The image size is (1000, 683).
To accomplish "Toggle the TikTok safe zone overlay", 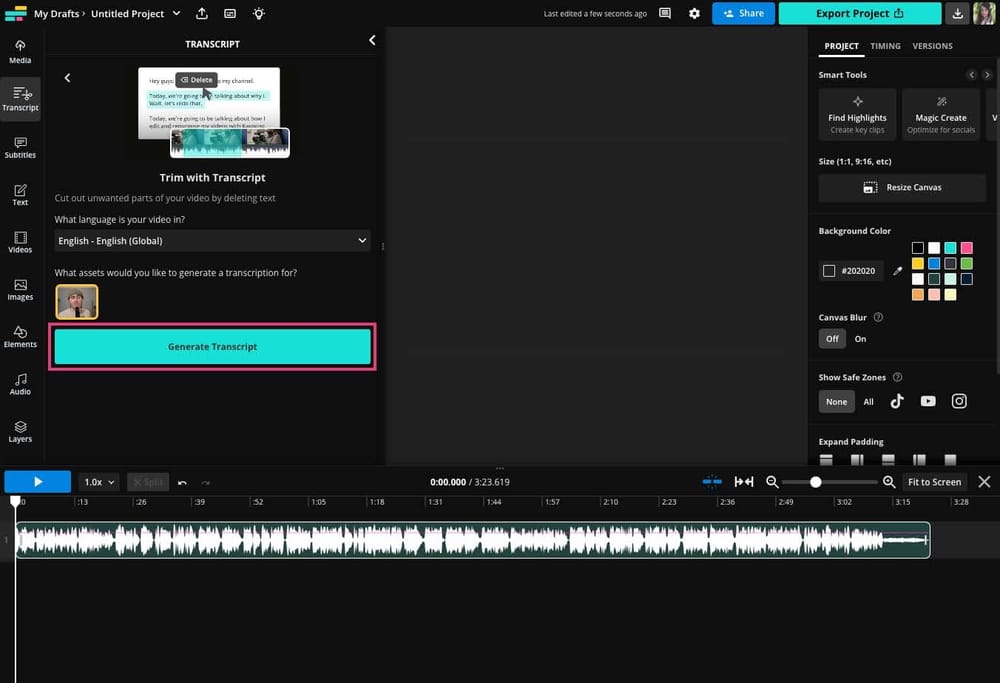I will click(x=897, y=401).
